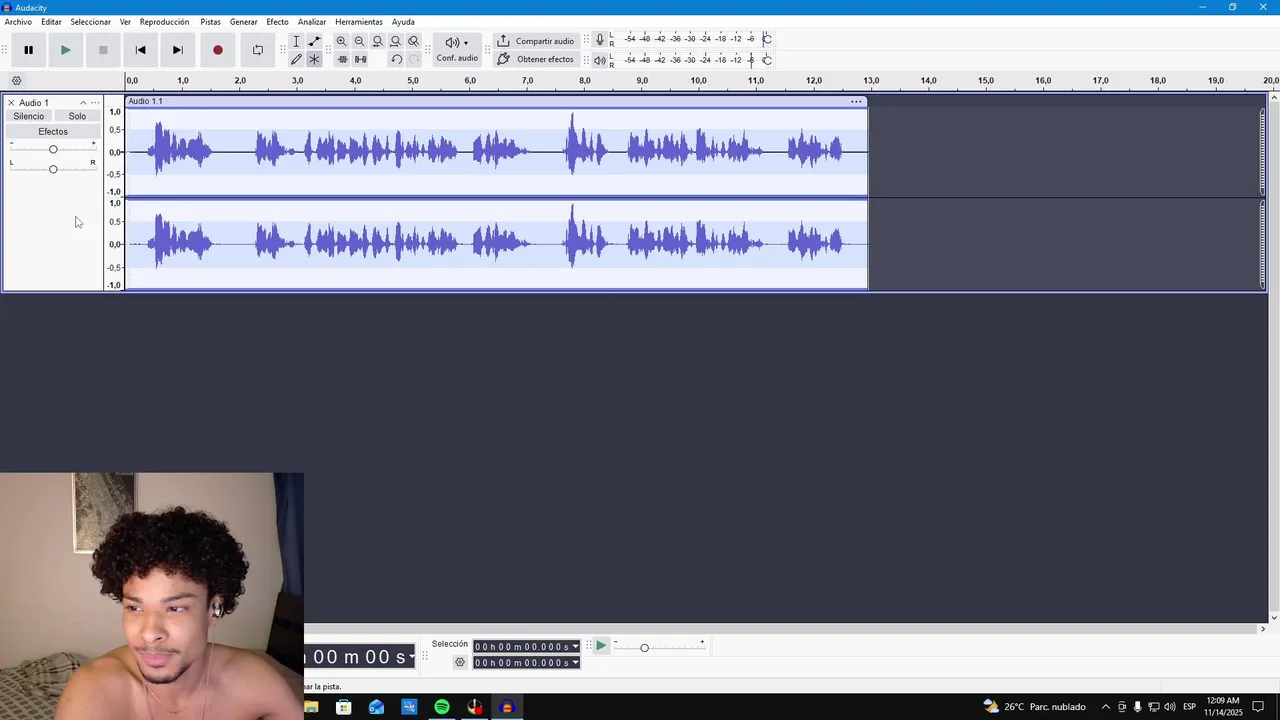Click the Audacity taskbar icon
This screenshot has width=1280, height=720.
coord(507,707)
